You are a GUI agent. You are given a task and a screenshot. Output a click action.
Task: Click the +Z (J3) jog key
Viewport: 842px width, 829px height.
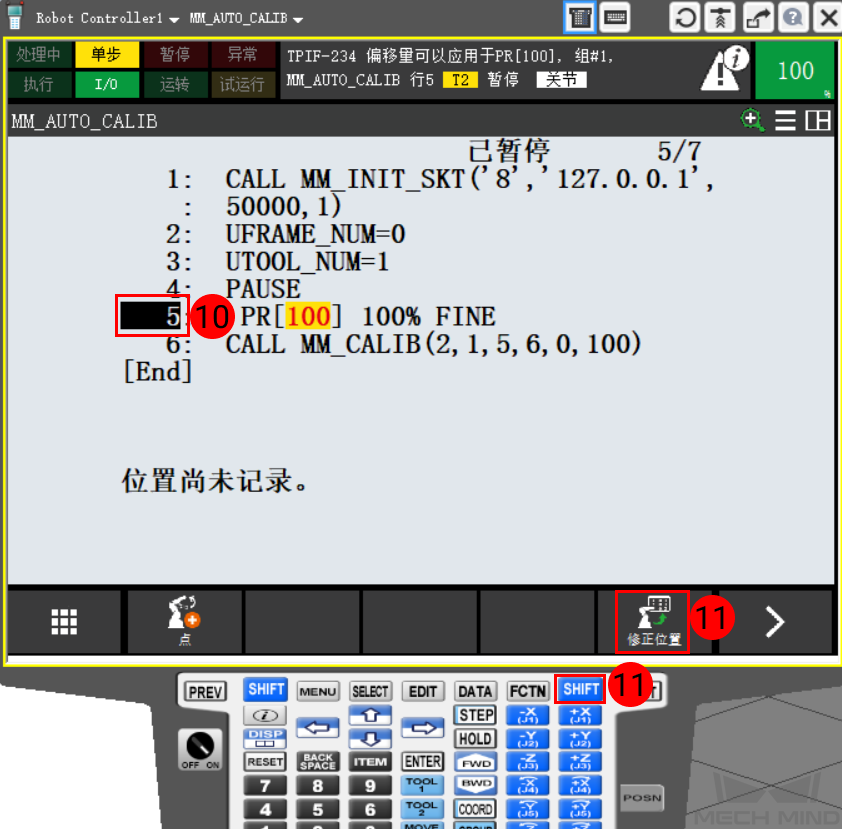pos(580,762)
